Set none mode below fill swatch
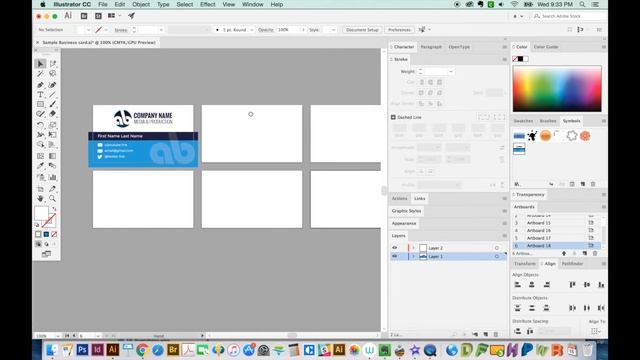This screenshot has height=360, width=640. (x=54, y=234)
